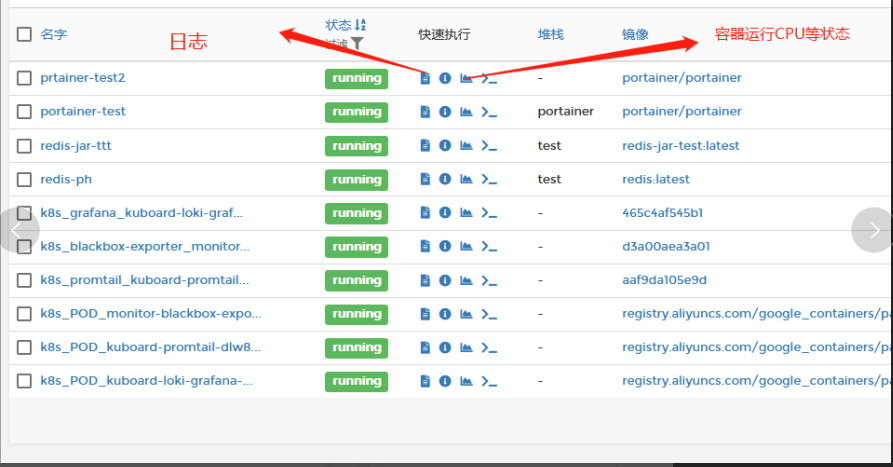Open logs icon for redis-jar-ttt
This screenshot has width=893, height=467.
pos(425,145)
